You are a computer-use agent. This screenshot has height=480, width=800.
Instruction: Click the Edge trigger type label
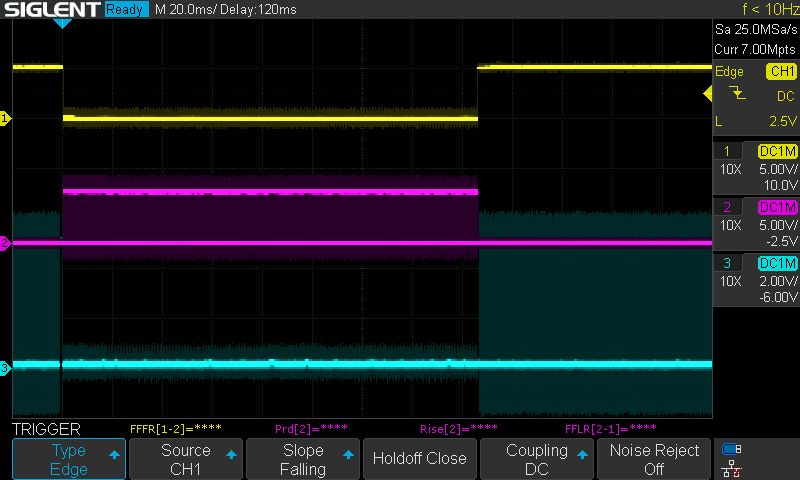(x=729, y=72)
